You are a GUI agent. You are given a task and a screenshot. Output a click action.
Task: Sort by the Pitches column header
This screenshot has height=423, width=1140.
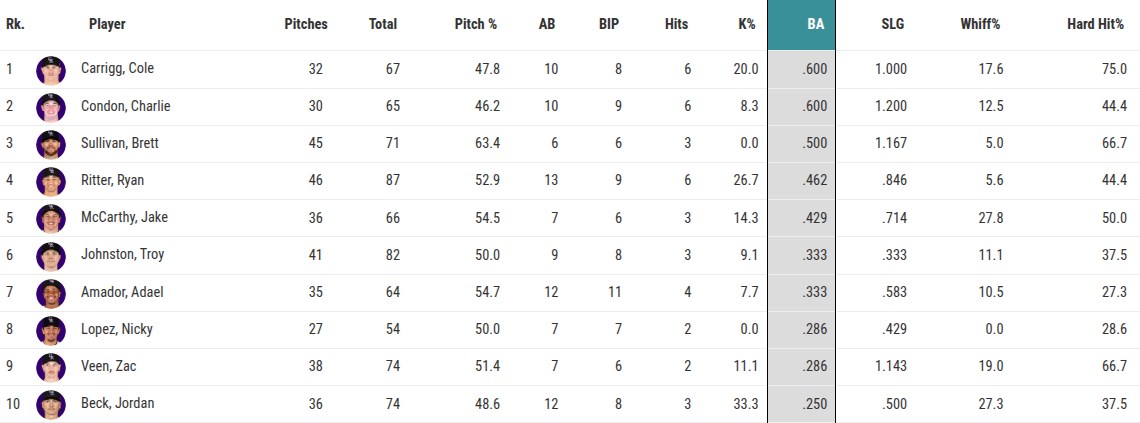tap(305, 24)
